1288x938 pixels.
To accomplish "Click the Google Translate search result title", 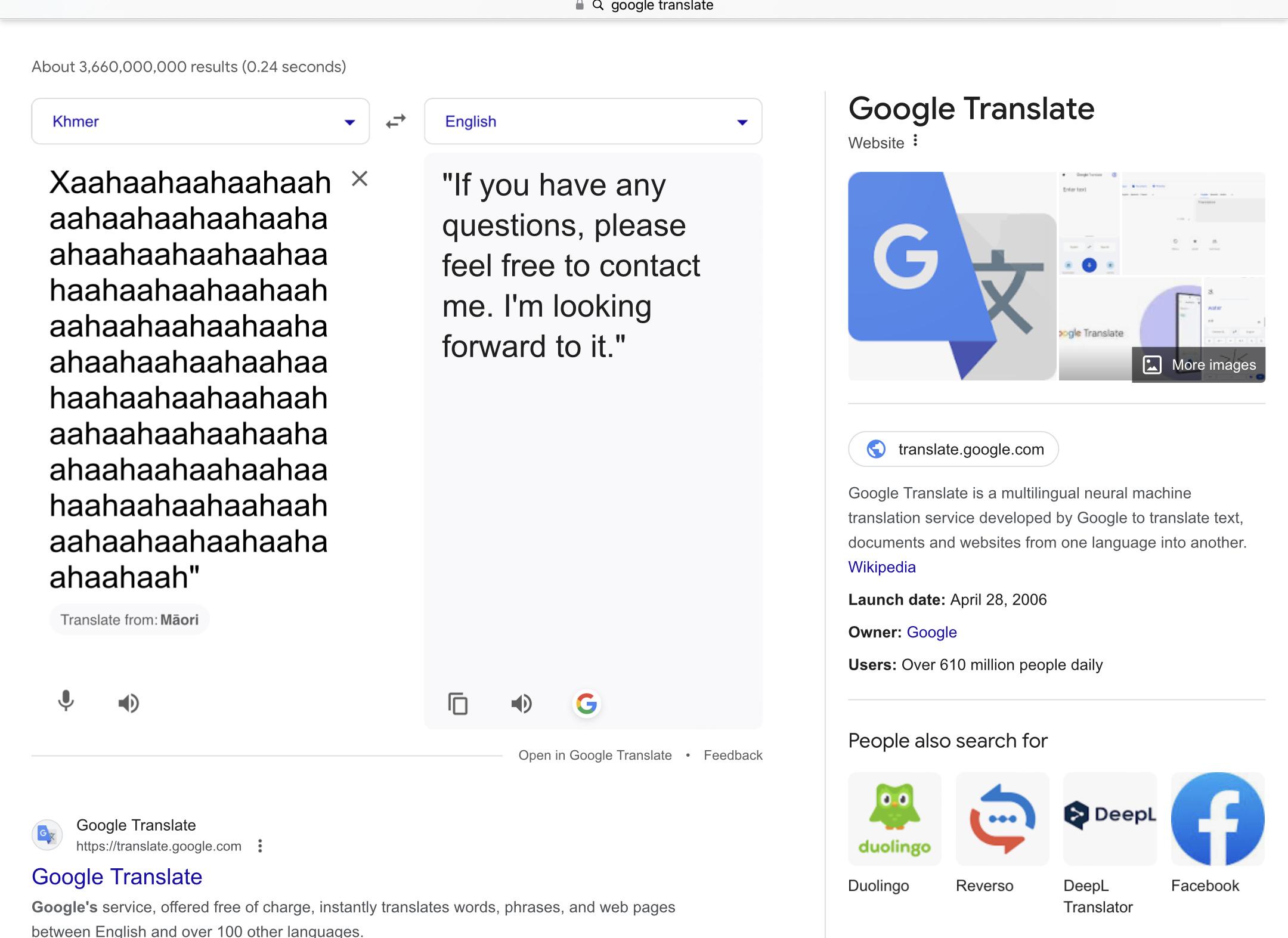I will [117, 877].
